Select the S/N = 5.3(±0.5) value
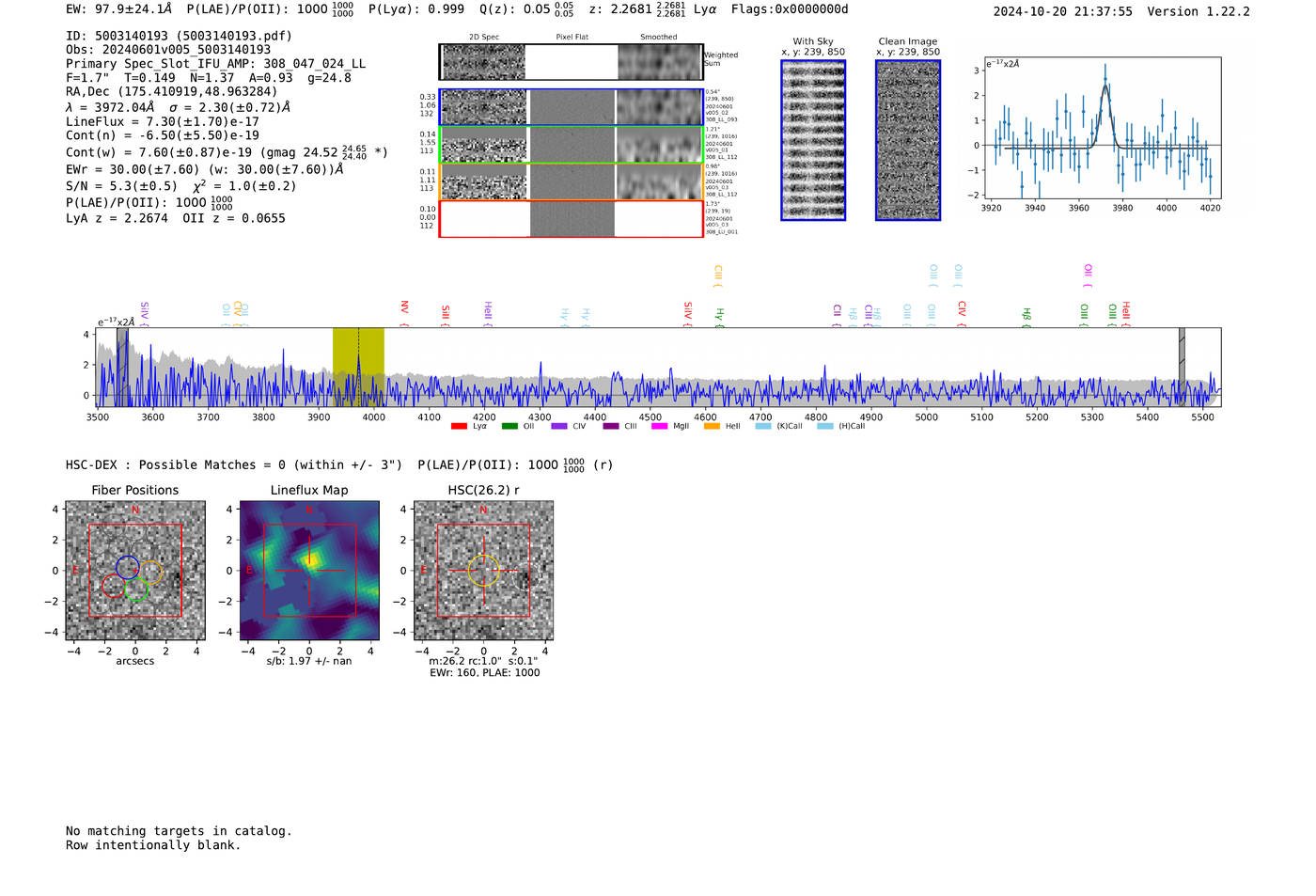1316x896 pixels. (x=121, y=186)
